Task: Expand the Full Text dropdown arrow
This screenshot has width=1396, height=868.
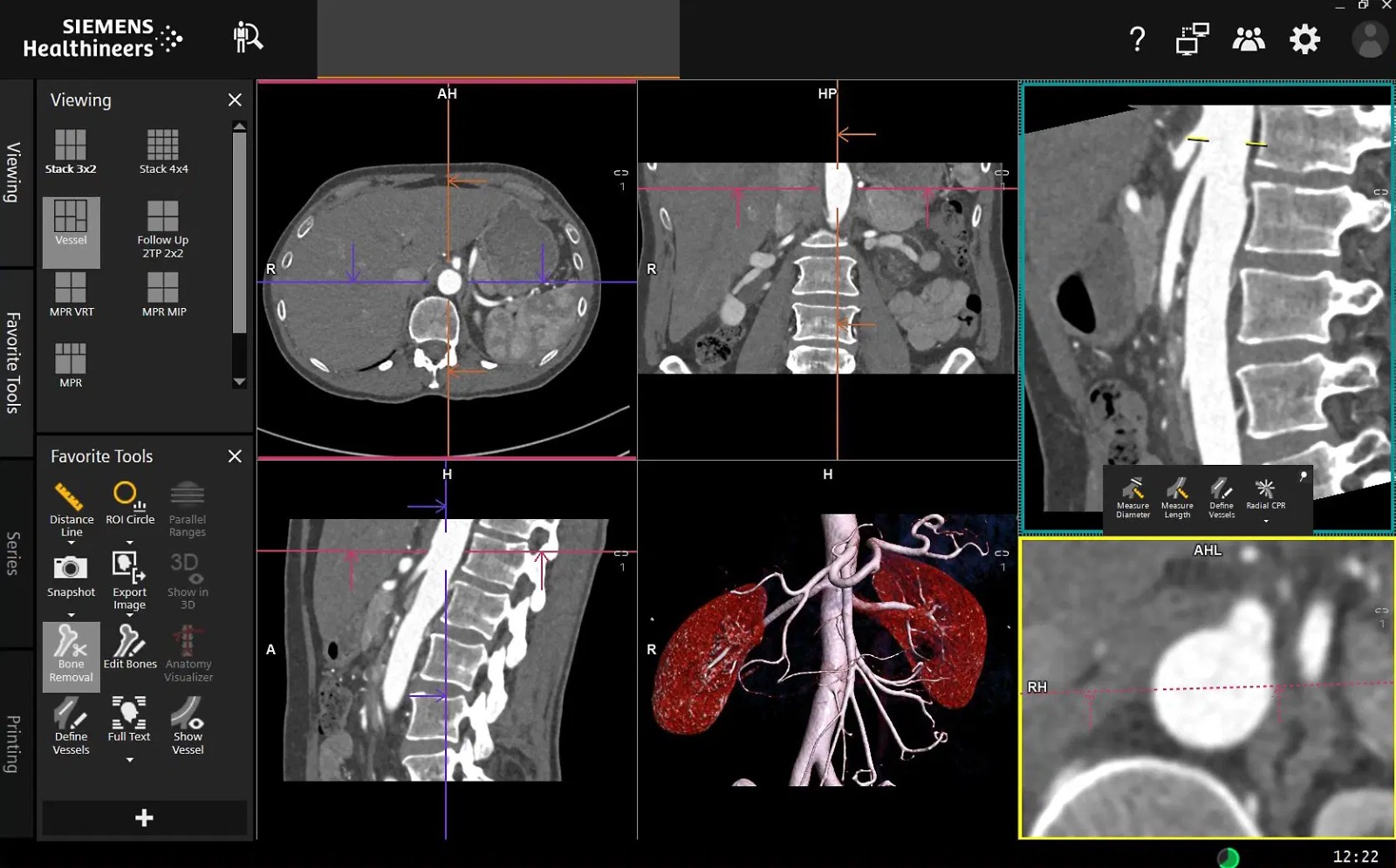Action: [130, 760]
